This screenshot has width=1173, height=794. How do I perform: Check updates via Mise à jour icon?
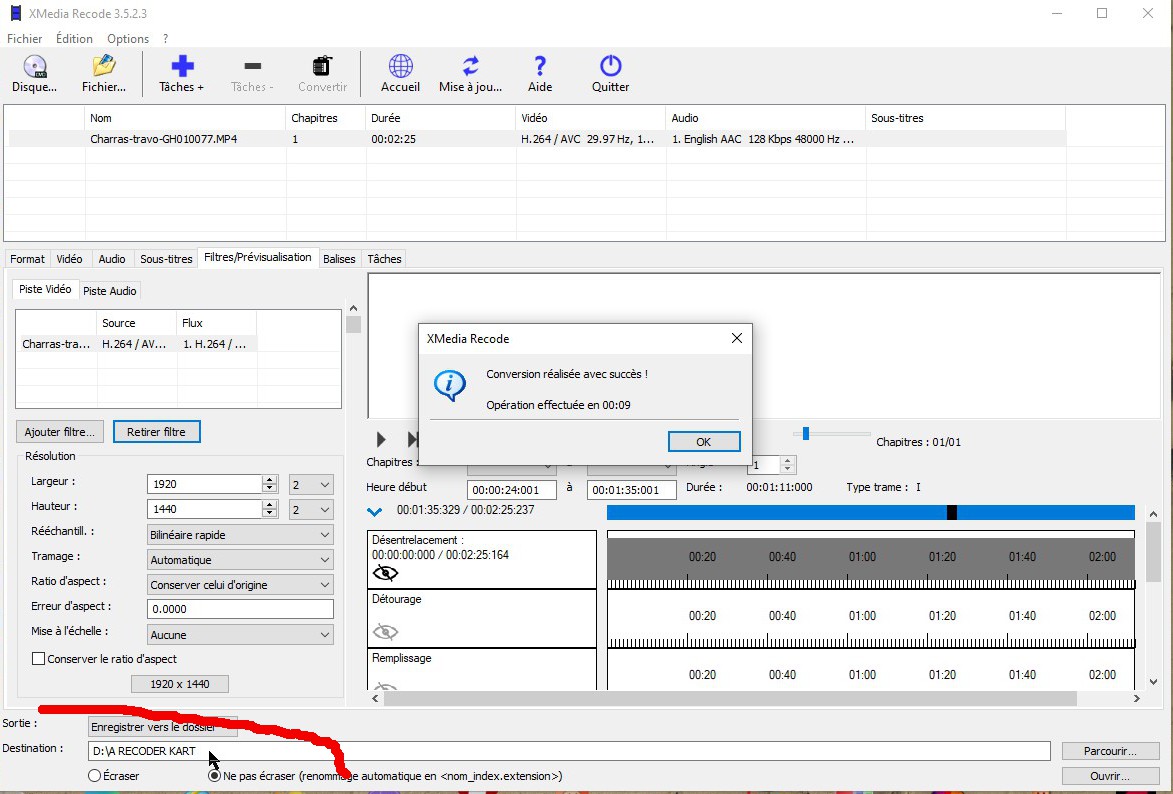tap(471, 73)
